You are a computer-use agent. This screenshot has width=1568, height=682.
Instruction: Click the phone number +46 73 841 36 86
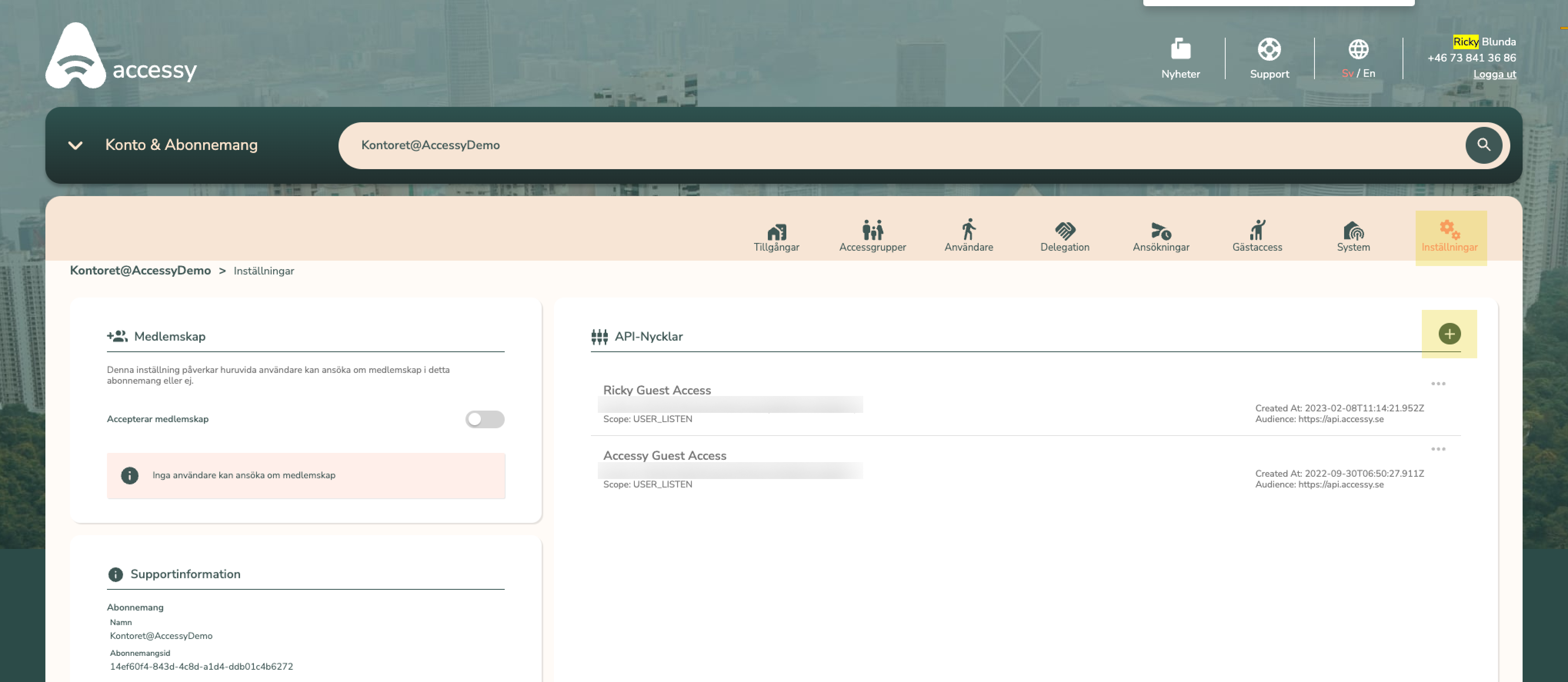coord(1471,58)
